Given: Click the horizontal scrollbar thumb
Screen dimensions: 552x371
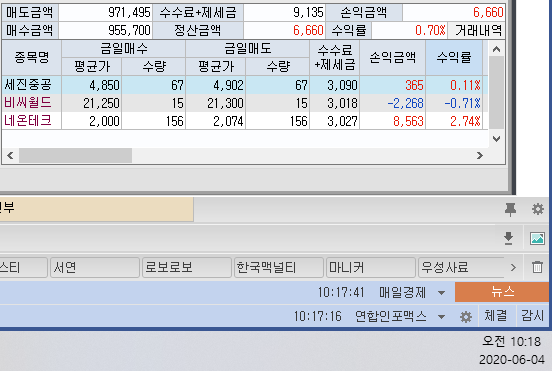Looking at the screenshot, I should click(x=75, y=155).
